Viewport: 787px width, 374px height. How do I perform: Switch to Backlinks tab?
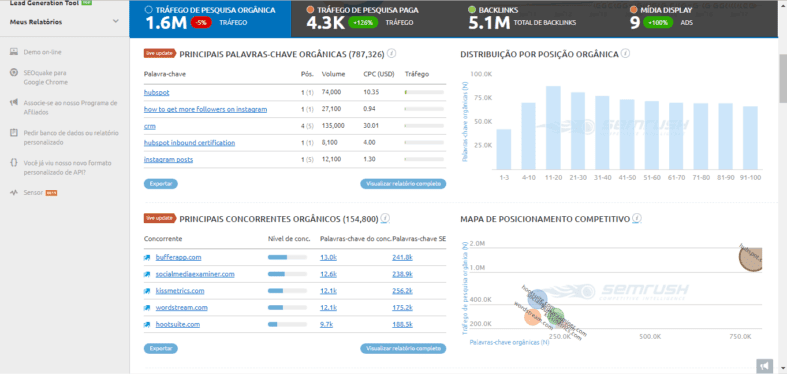tap(534, 18)
